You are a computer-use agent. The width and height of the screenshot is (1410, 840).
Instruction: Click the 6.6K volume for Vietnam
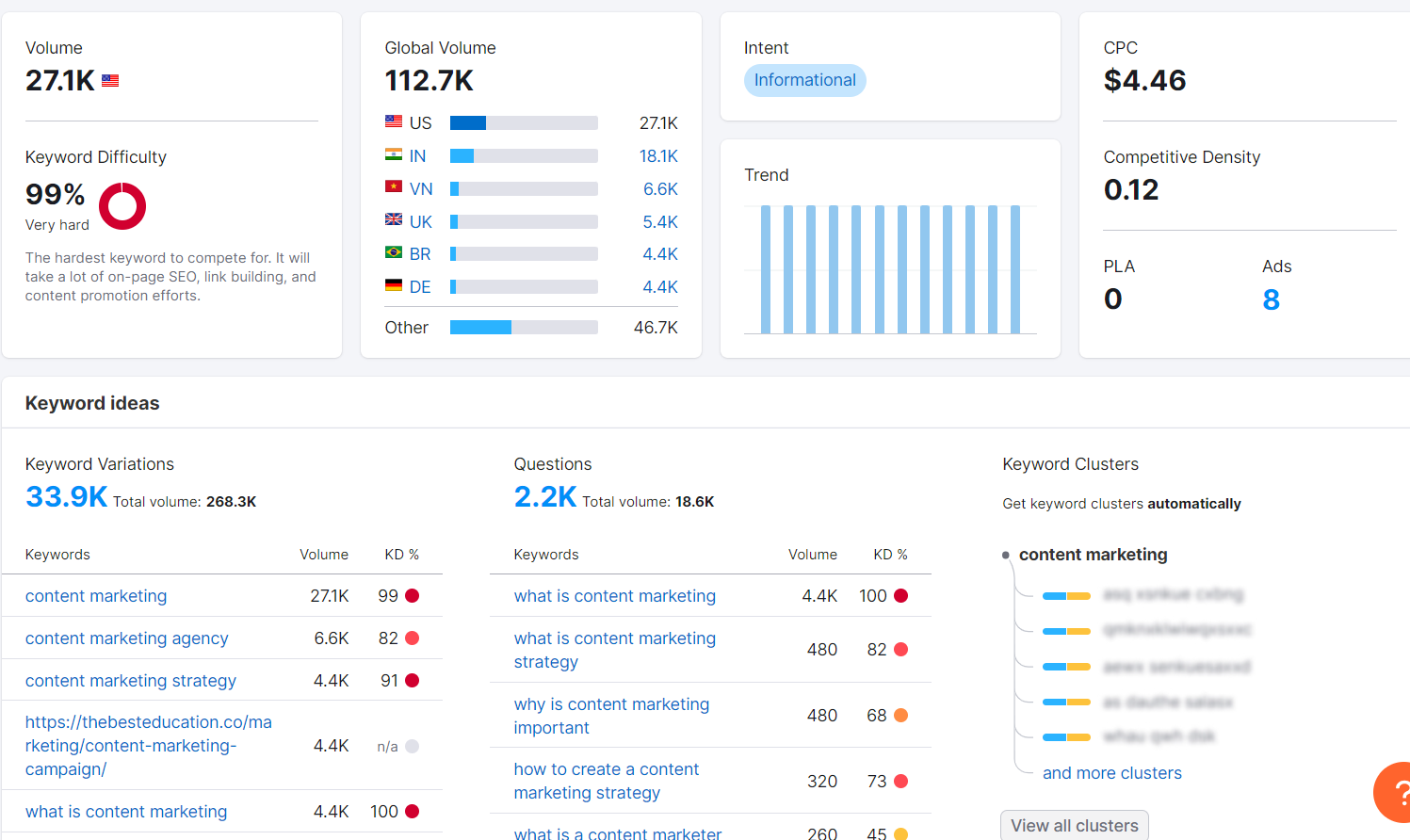660,189
